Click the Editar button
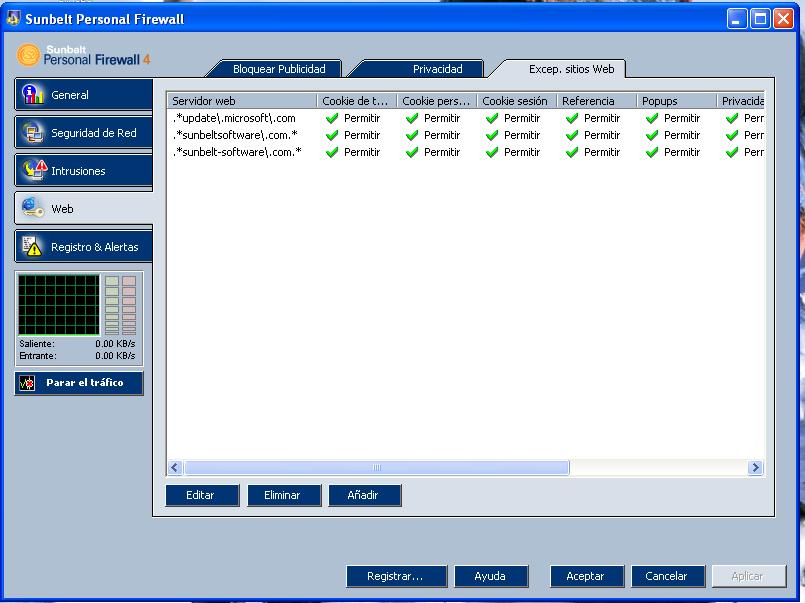Screen dimensions: 805x603 pos(202,495)
